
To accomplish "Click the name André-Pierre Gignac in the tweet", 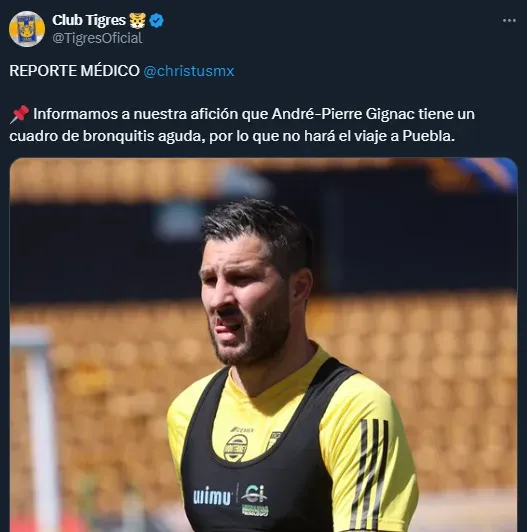I will click(x=343, y=114).
